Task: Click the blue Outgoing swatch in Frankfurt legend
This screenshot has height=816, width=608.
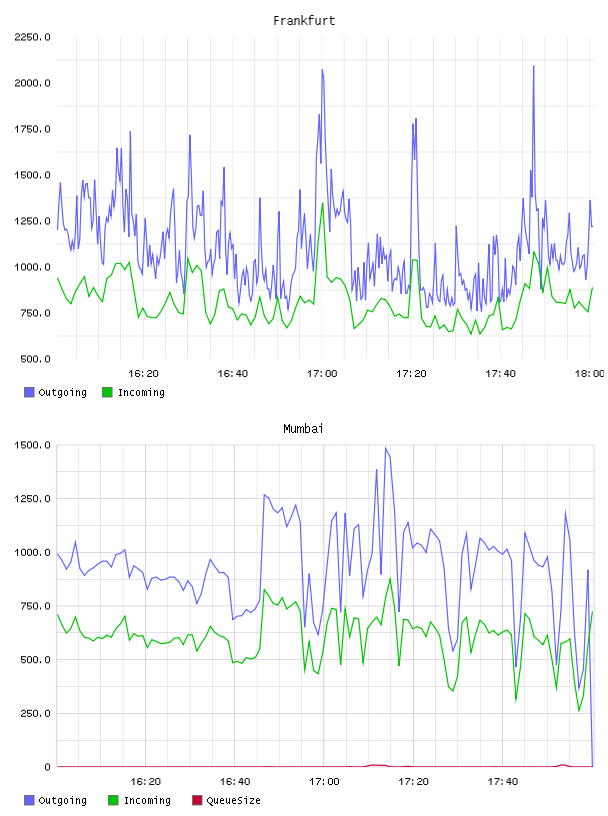Action: [29, 392]
